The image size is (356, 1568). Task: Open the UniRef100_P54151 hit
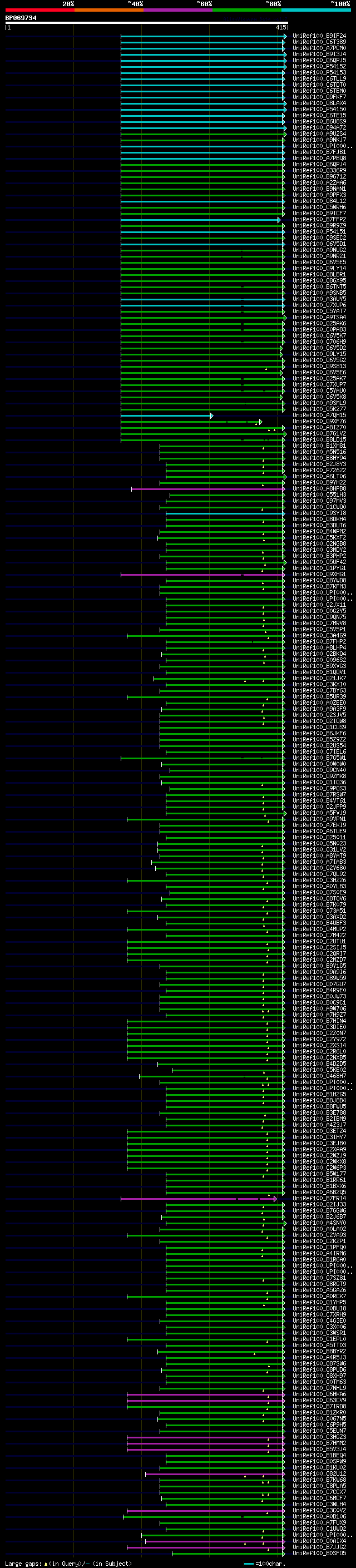click(x=319, y=232)
